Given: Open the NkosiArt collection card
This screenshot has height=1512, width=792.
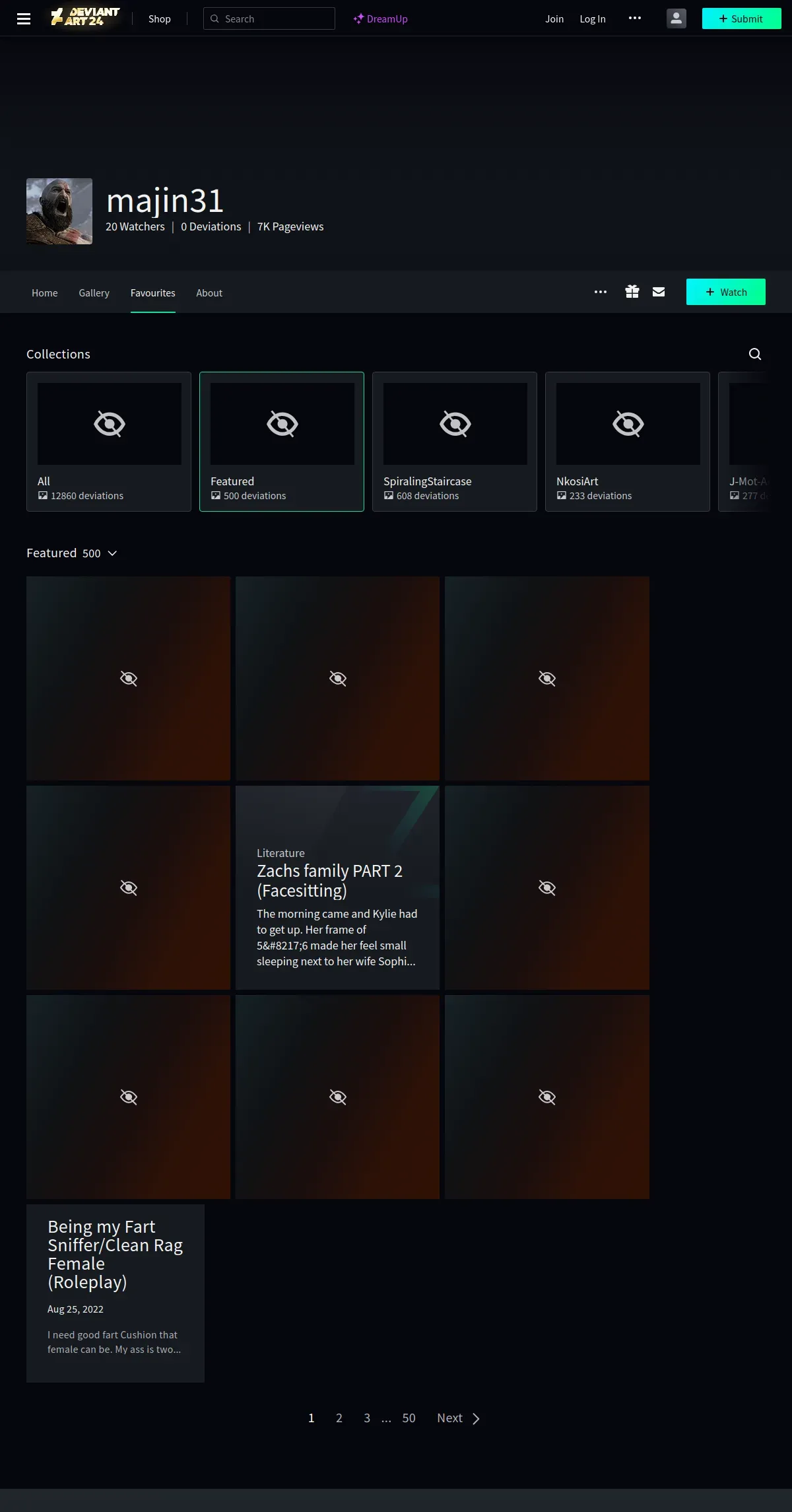Looking at the screenshot, I should tap(628, 442).
